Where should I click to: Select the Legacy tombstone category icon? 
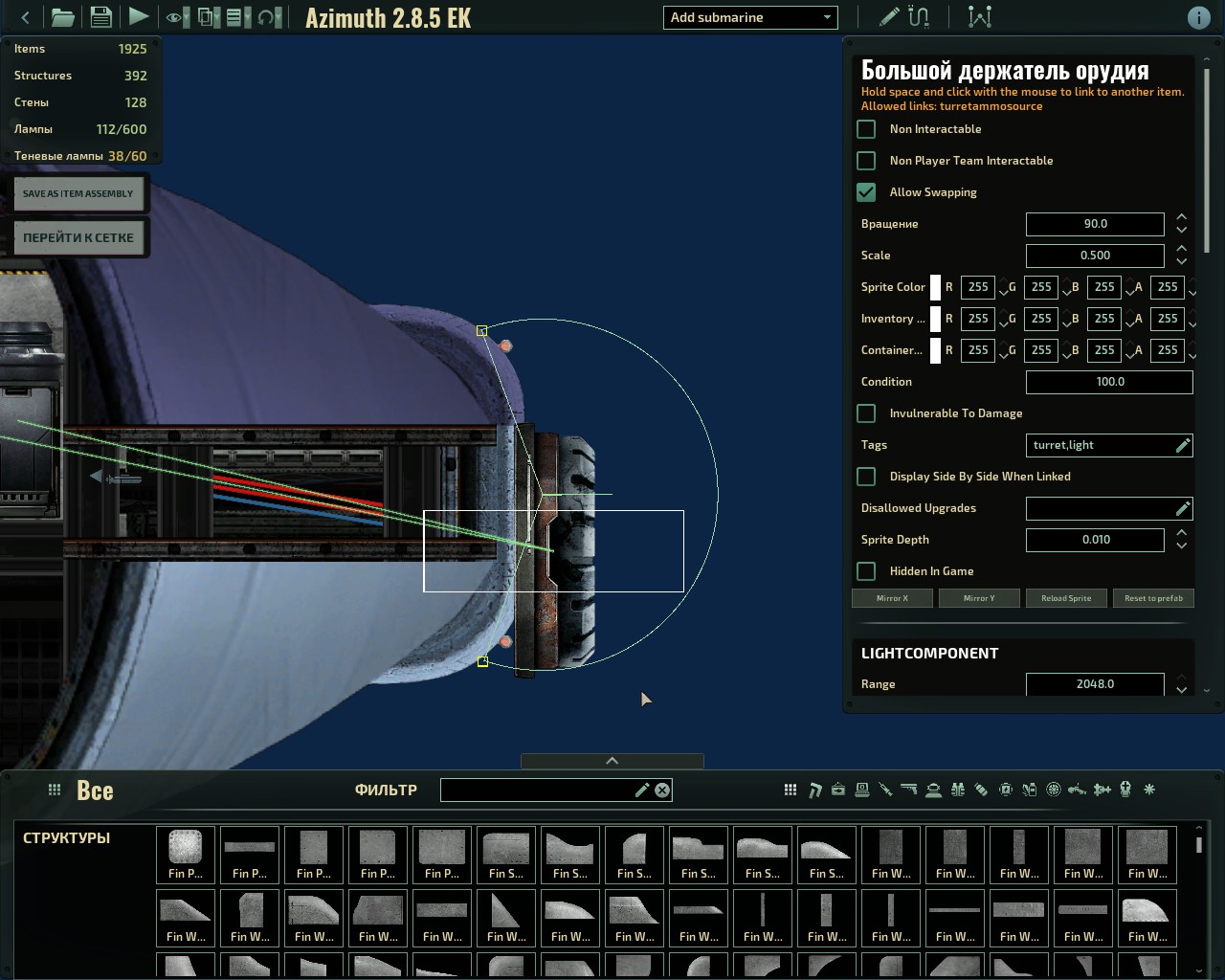1125,790
